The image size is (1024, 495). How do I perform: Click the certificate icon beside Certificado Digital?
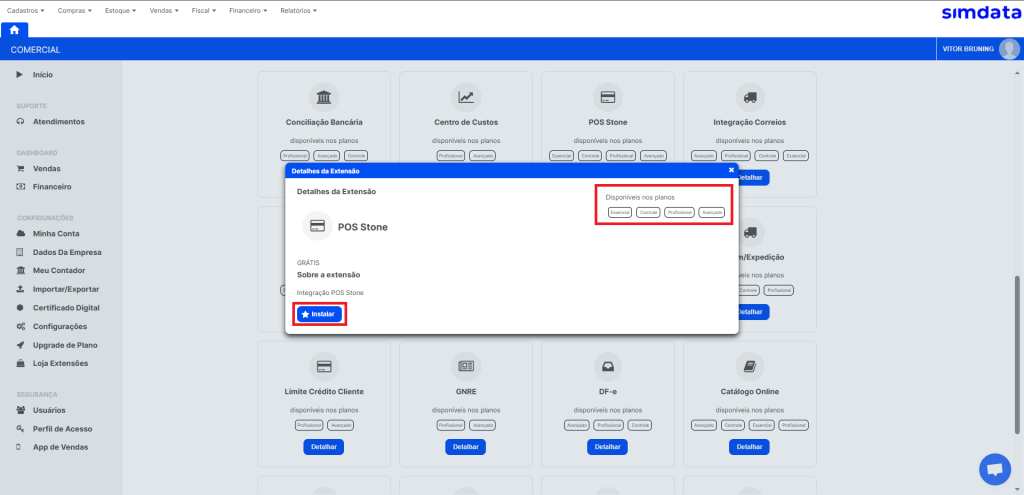coord(20,308)
